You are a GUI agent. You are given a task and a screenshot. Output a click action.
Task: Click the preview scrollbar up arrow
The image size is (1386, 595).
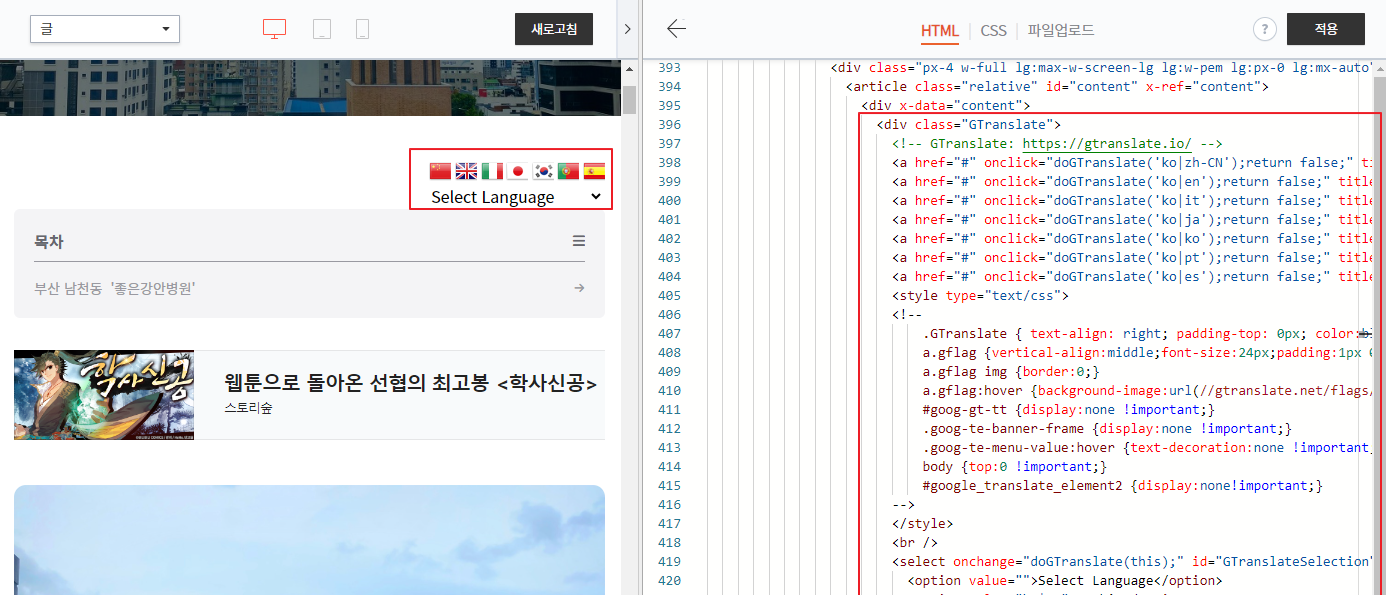(x=629, y=69)
